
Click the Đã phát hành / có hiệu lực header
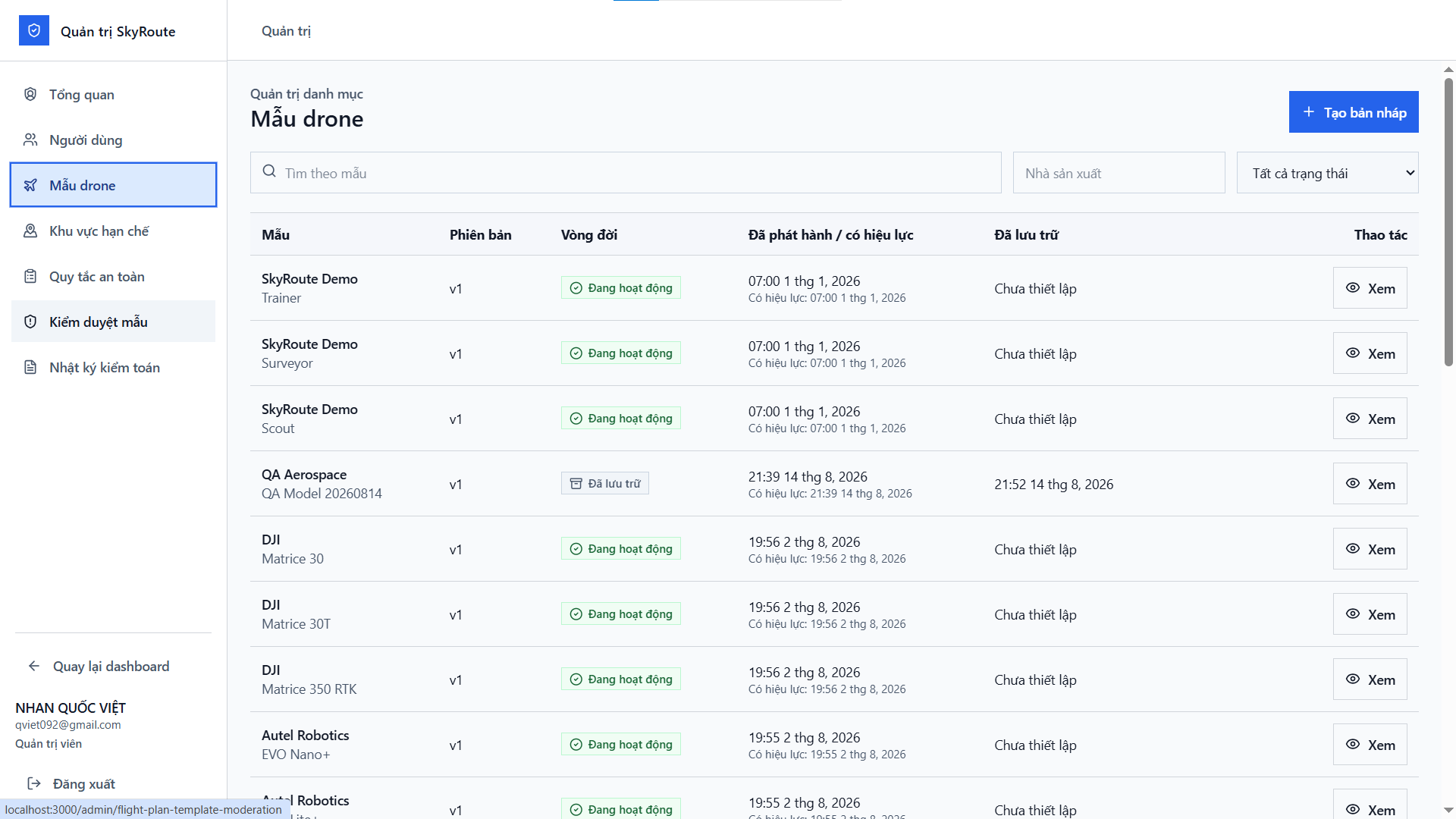830,234
